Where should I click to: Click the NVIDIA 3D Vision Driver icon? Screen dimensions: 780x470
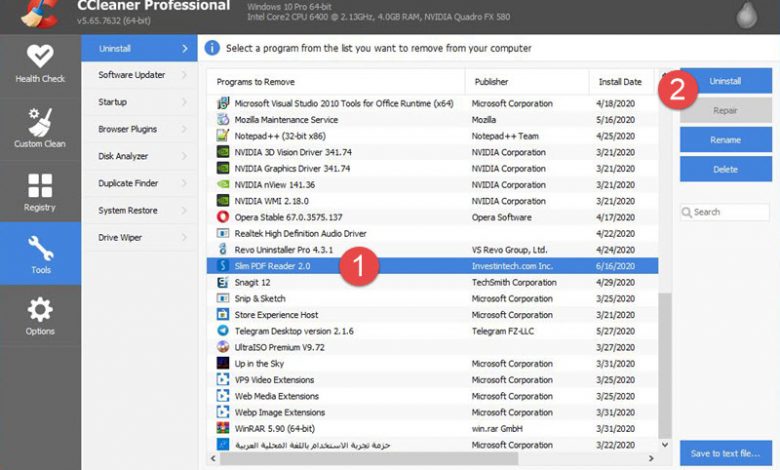pyautogui.click(x=223, y=152)
